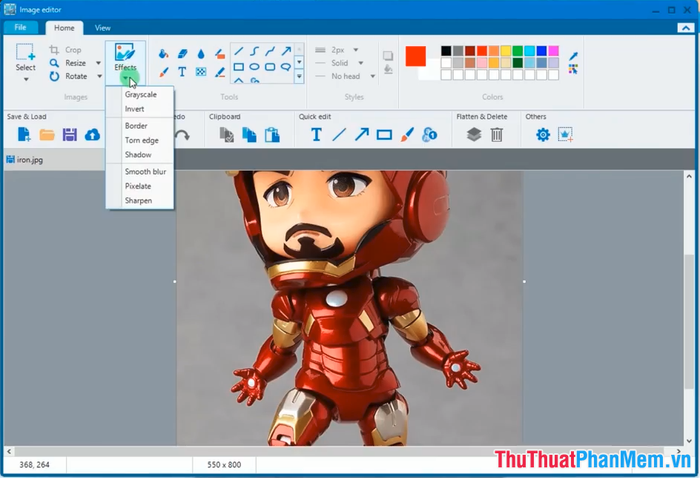Pick the S-curve shape
The image size is (700, 478).
pyautogui.click(x=254, y=51)
